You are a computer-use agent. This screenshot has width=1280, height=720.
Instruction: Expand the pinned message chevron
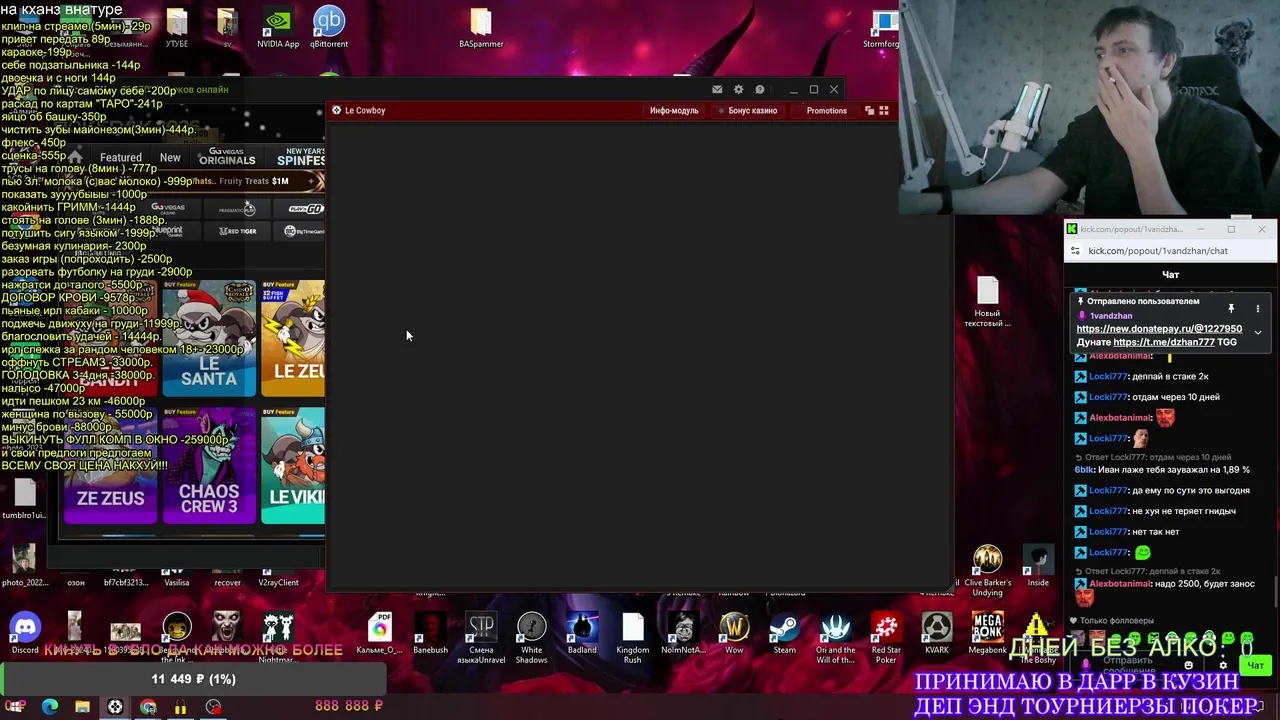(1258, 332)
